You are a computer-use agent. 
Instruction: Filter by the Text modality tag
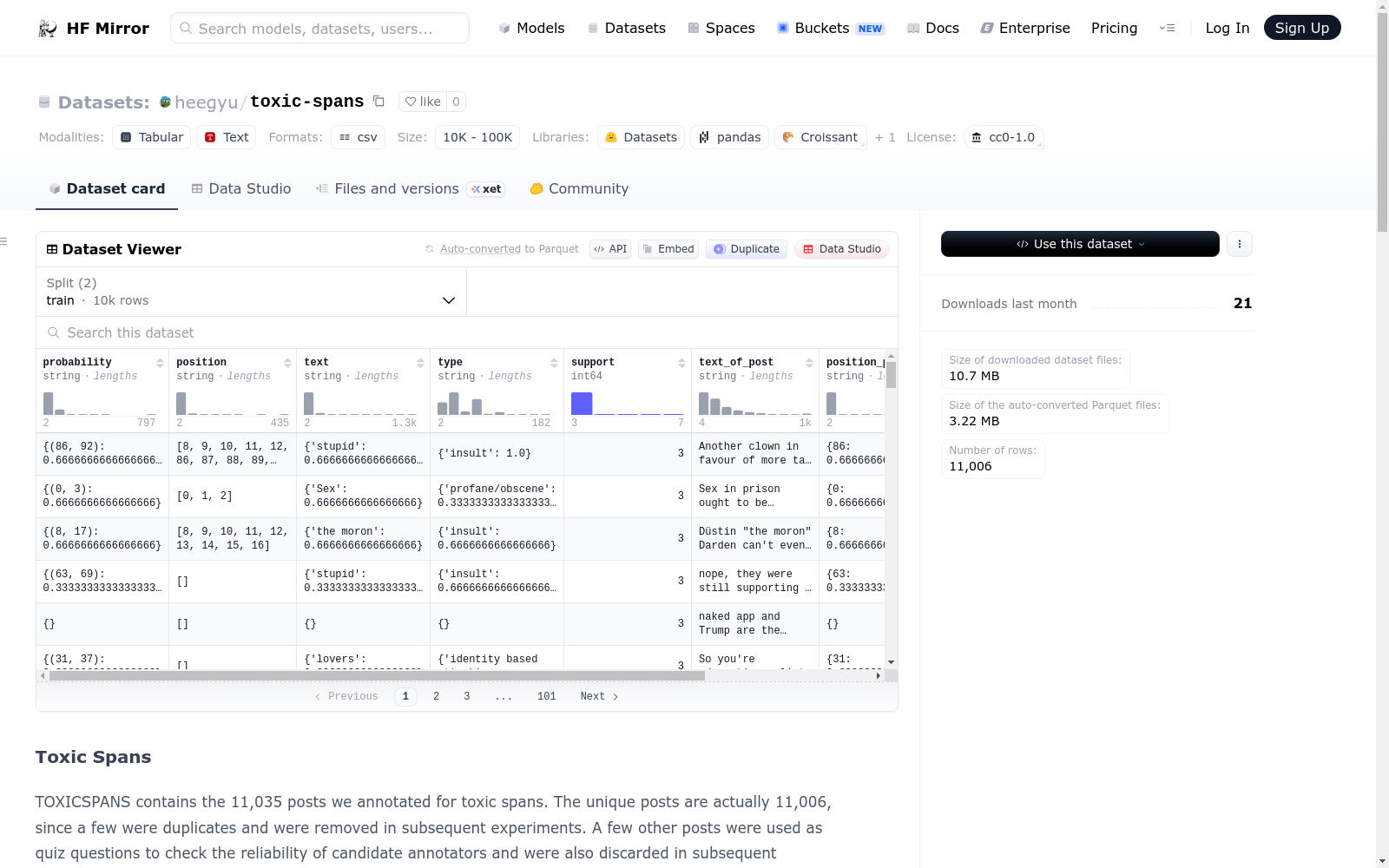click(x=227, y=137)
